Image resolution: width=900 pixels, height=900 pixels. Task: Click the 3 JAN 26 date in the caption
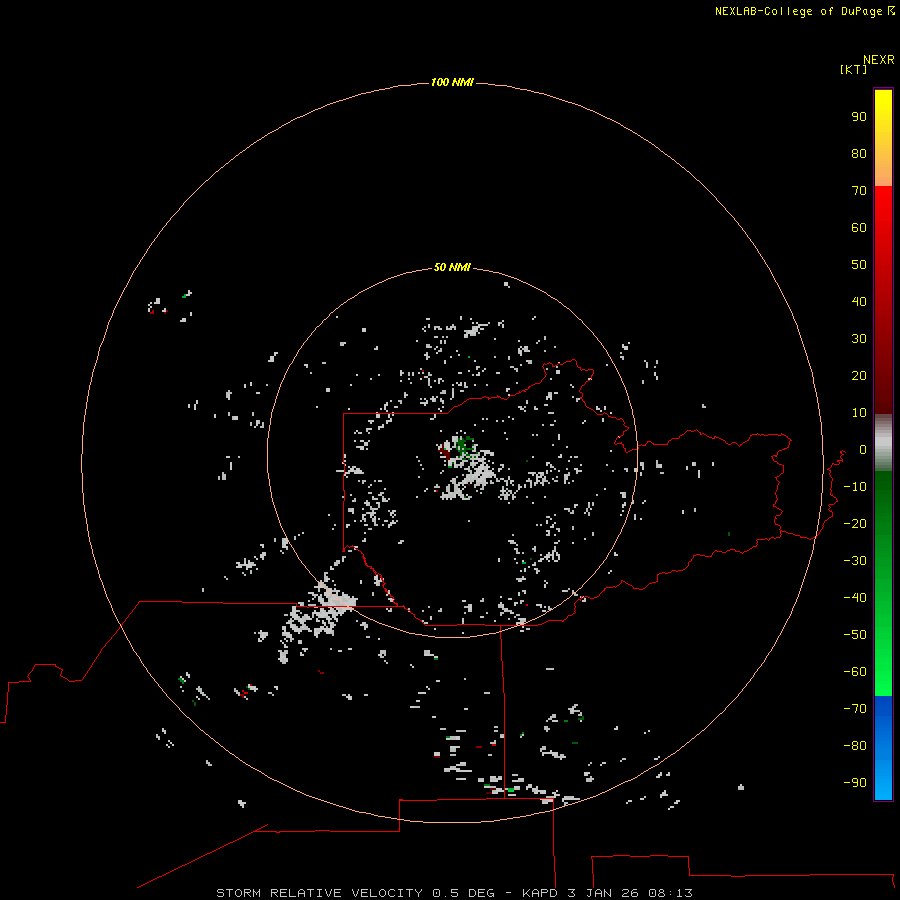[604, 893]
